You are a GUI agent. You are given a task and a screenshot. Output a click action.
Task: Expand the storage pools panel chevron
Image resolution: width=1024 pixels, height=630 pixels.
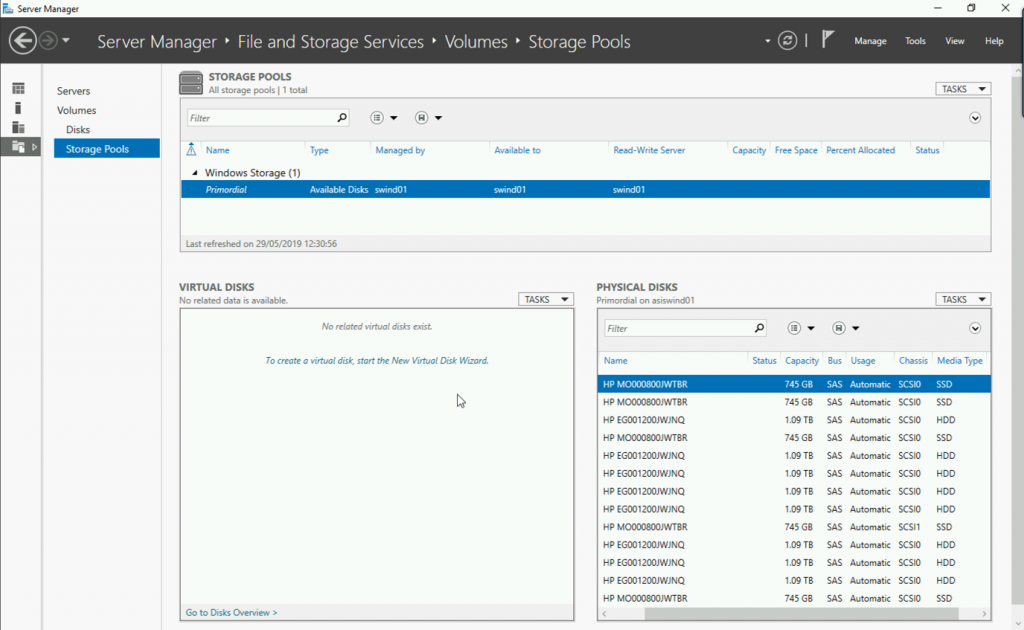[975, 118]
